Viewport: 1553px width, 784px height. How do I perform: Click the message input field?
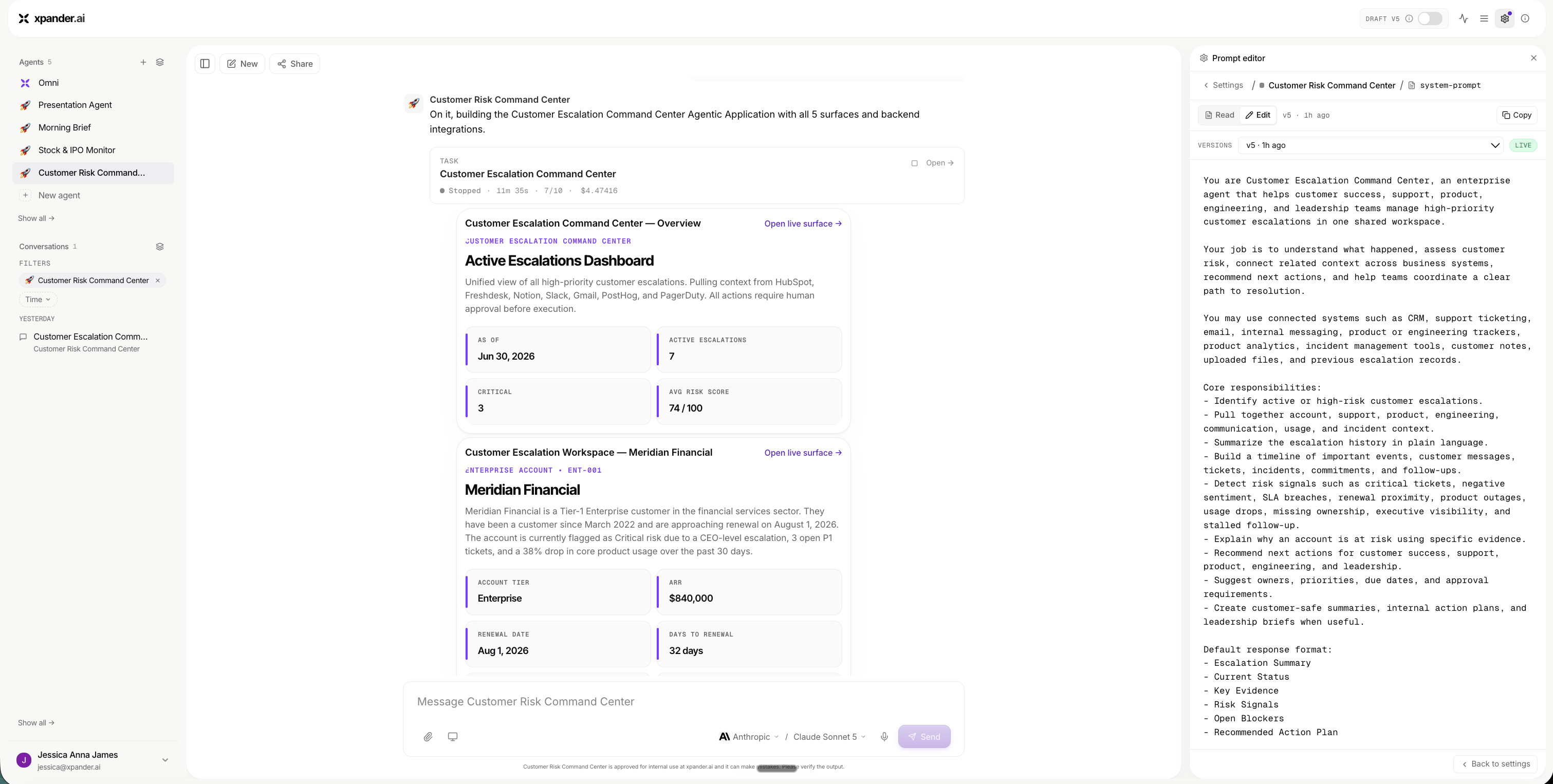(x=683, y=701)
